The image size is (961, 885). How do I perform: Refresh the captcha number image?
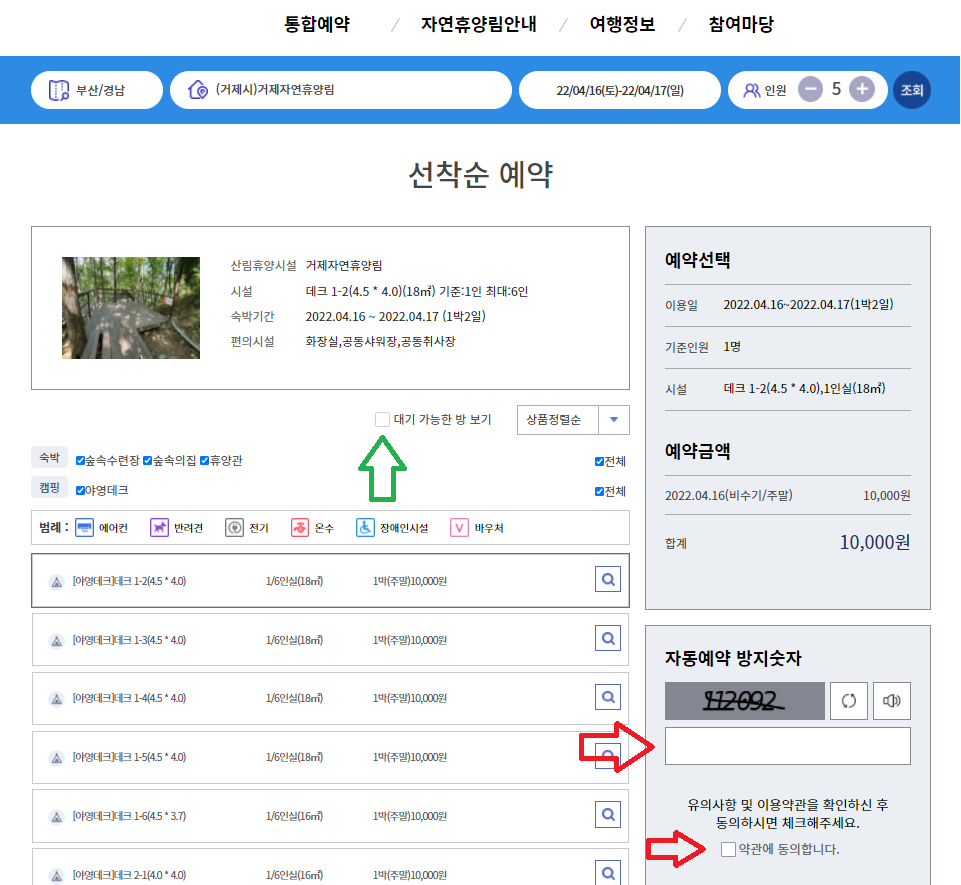849,701
